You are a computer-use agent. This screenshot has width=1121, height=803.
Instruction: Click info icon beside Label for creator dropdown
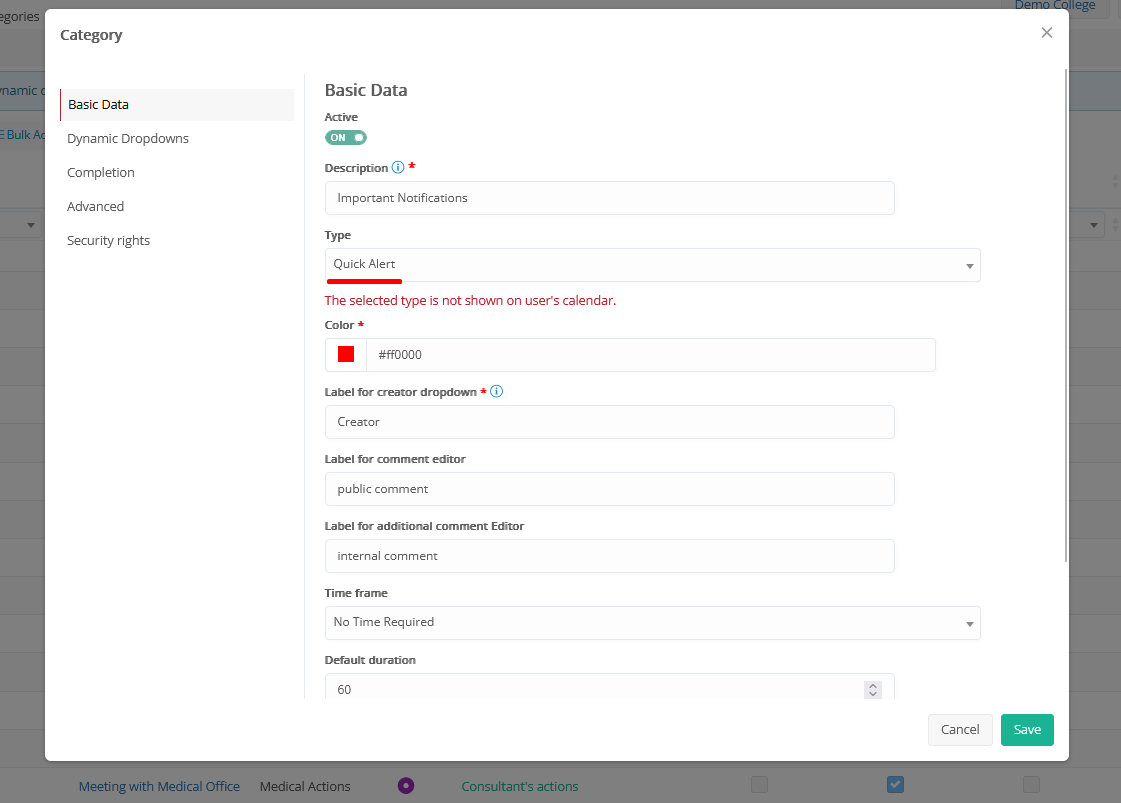click(x=496, y=392)
